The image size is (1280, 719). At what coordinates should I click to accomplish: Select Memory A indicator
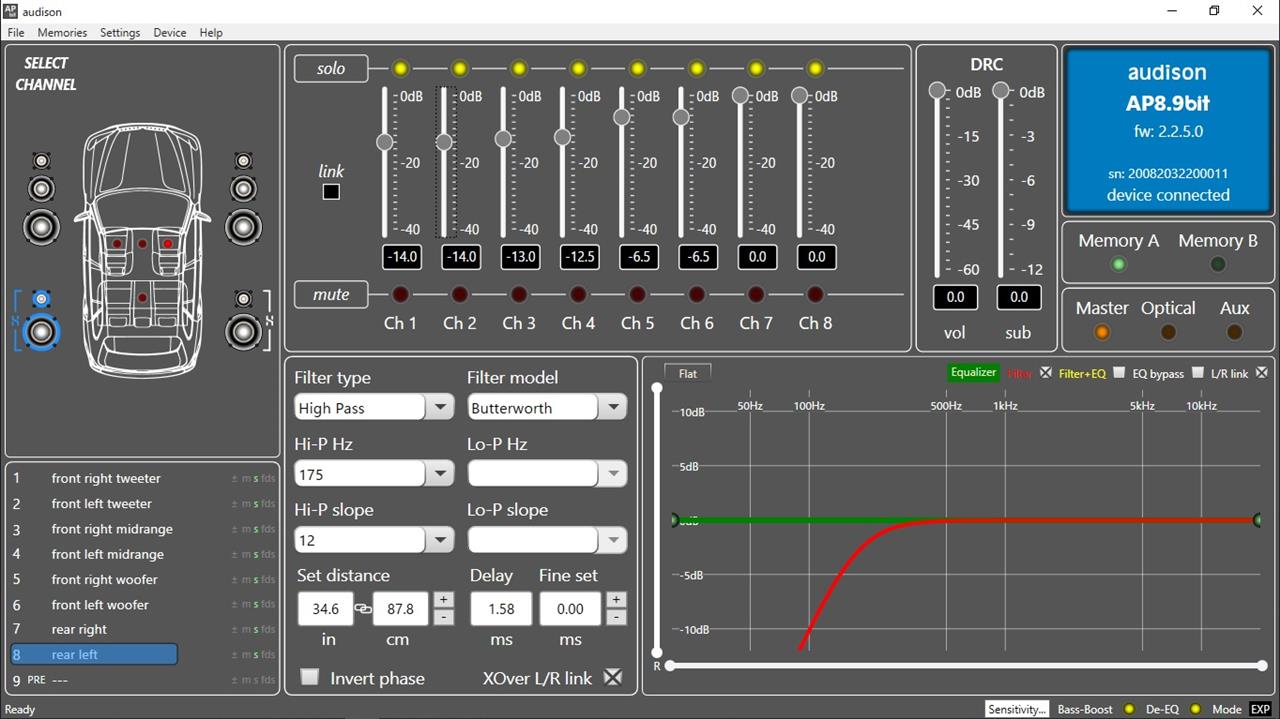point(1118,264)
